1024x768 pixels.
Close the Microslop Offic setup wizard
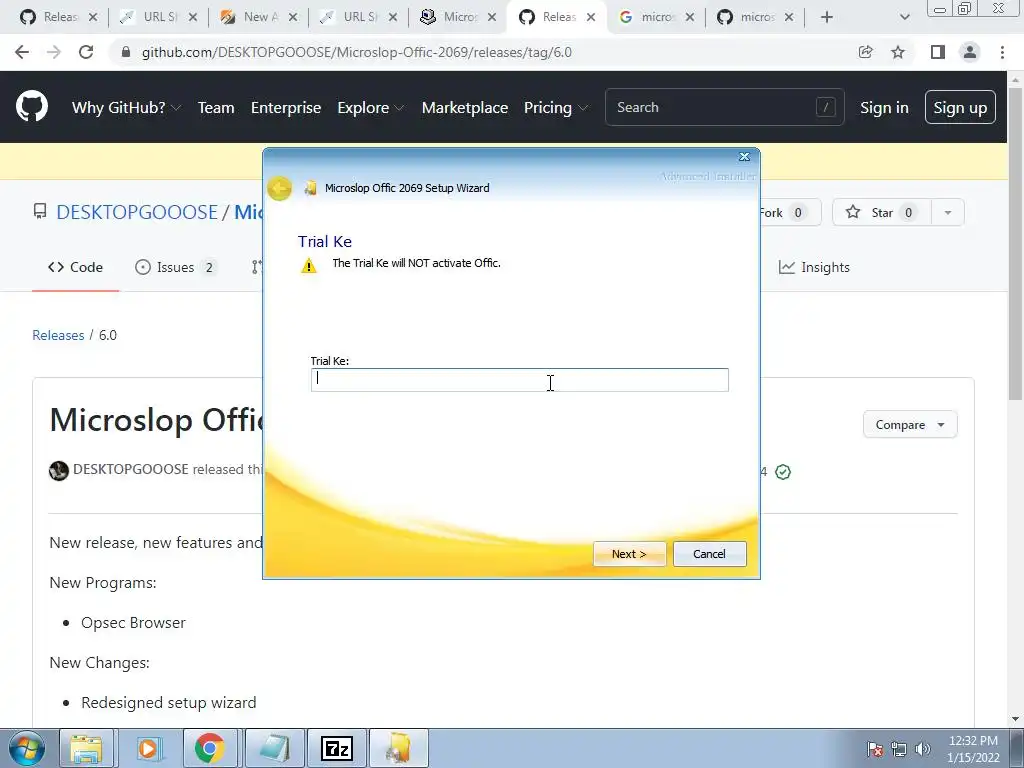coord(744,157)
